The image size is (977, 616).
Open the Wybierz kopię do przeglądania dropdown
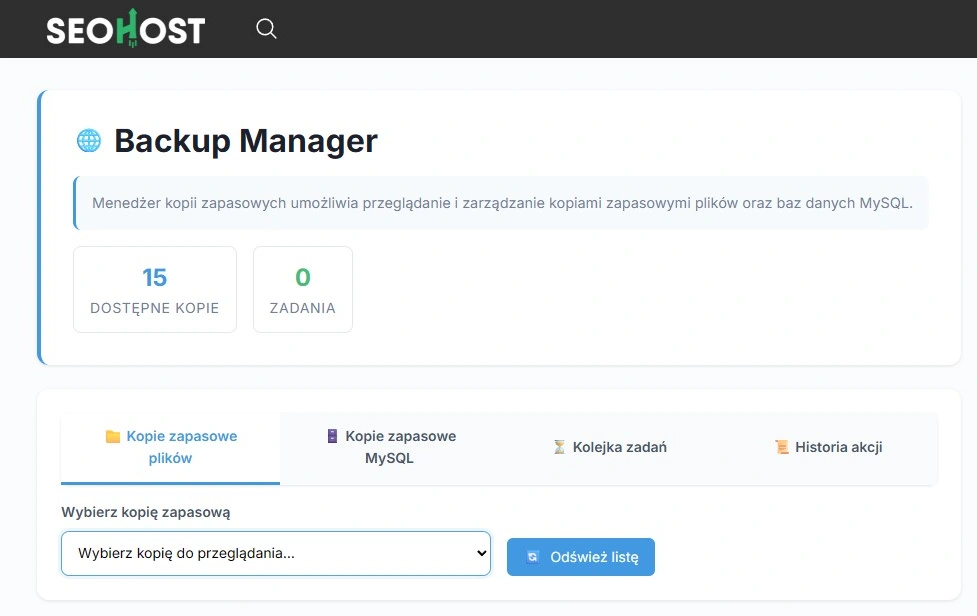click(x=275, y=553)
